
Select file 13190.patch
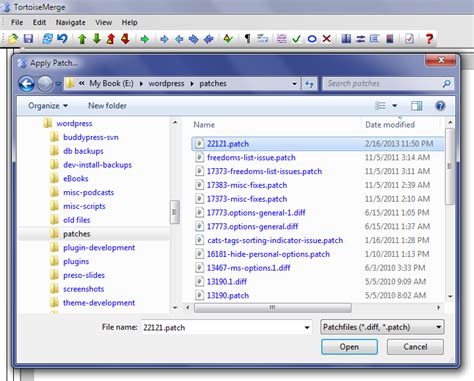coord(228,295)
